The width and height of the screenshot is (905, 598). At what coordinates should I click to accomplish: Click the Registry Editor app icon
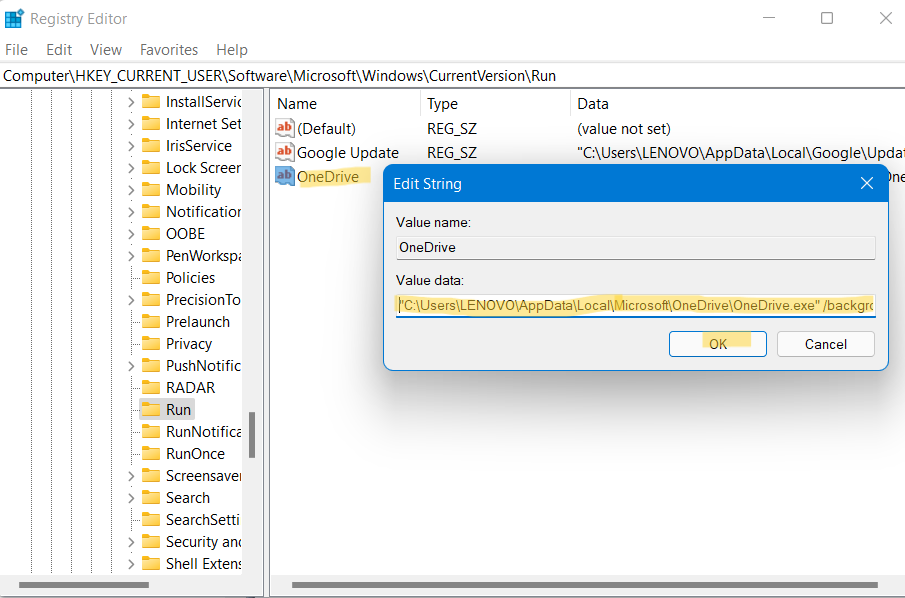[14, 18]
